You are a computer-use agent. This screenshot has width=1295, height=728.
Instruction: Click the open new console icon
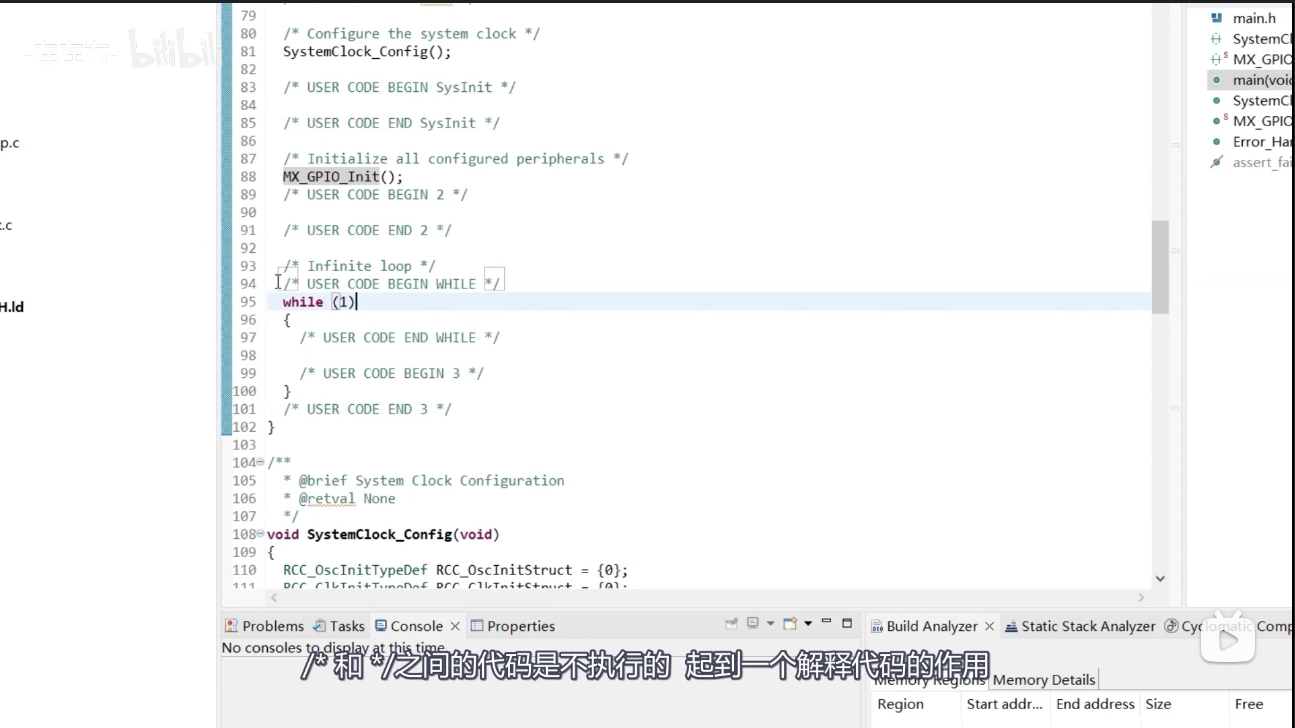point(790,623)
